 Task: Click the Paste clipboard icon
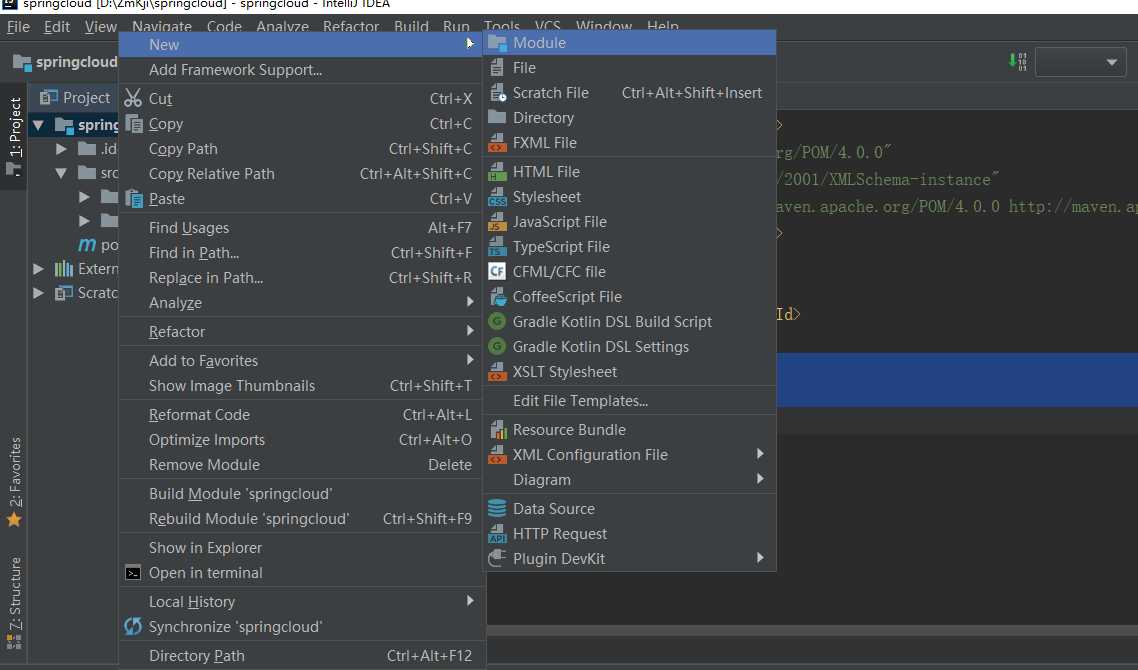tap(134, 198)
